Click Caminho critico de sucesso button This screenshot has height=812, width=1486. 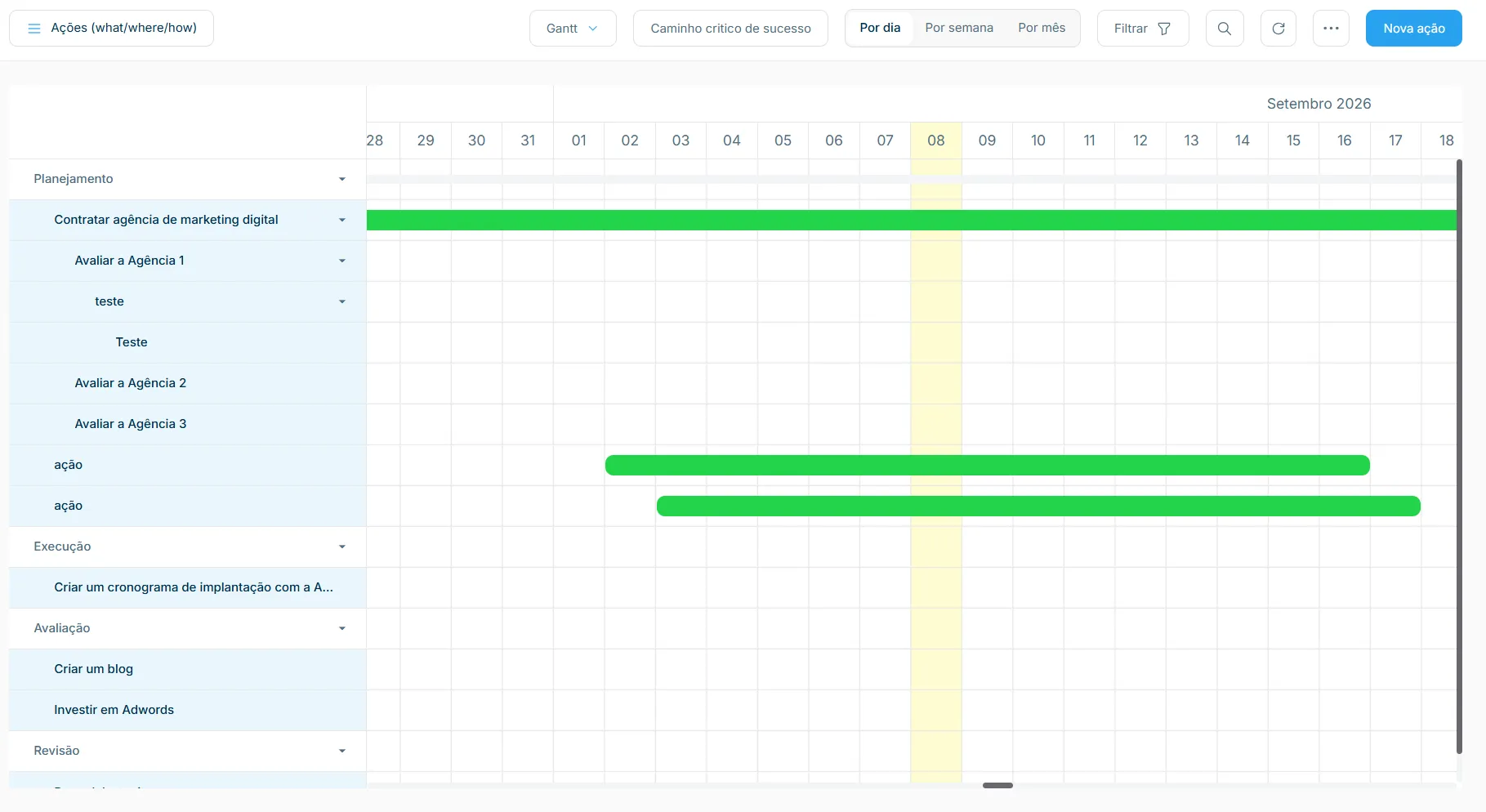[730, 29]
